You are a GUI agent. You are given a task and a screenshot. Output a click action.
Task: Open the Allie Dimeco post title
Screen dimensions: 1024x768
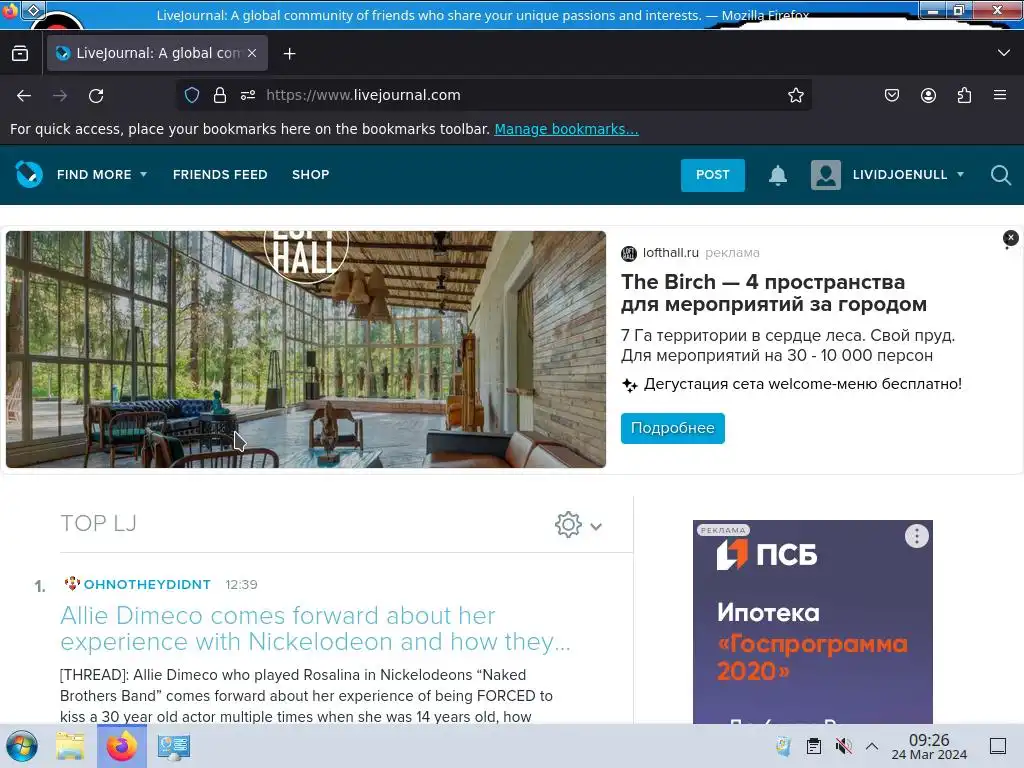[315, 628]
